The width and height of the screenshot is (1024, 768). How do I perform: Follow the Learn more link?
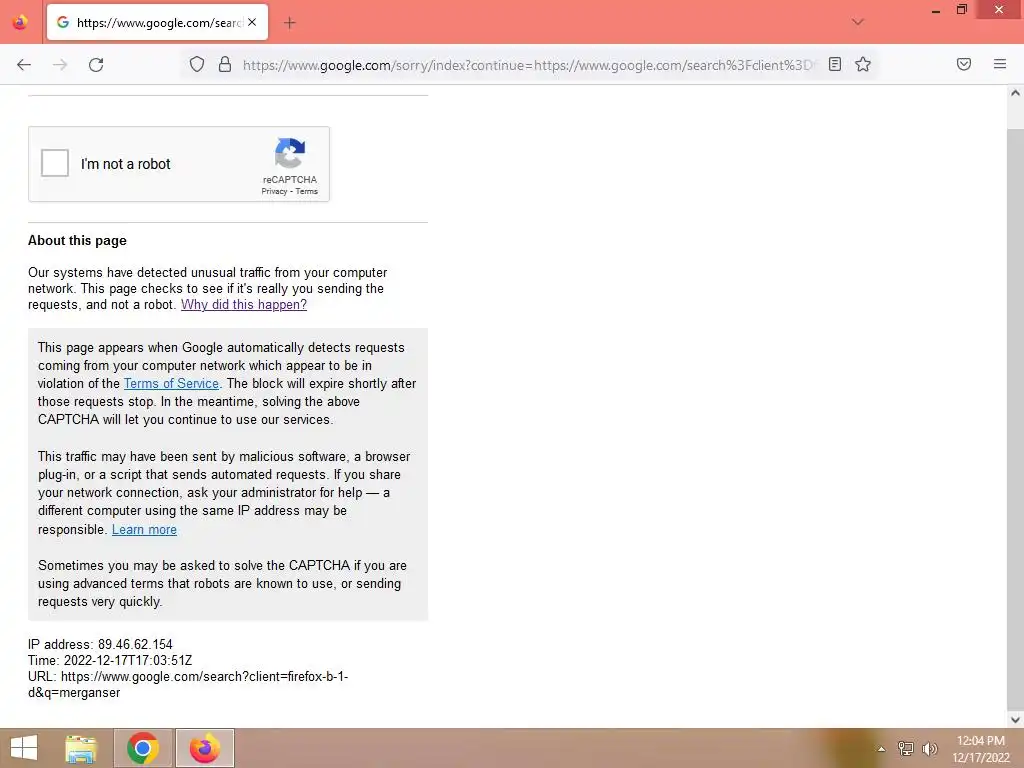pos(144,530)
